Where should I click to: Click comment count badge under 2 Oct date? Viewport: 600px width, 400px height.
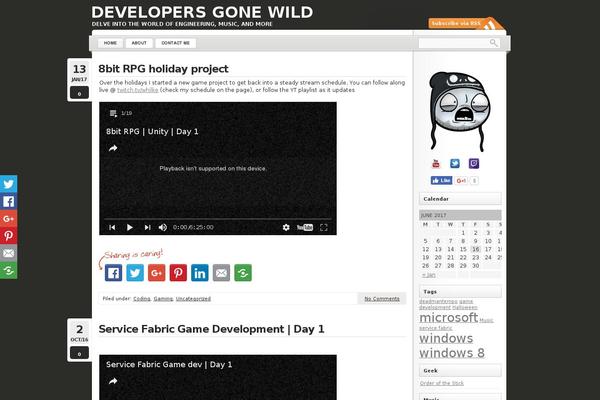(x=79, y=353)
